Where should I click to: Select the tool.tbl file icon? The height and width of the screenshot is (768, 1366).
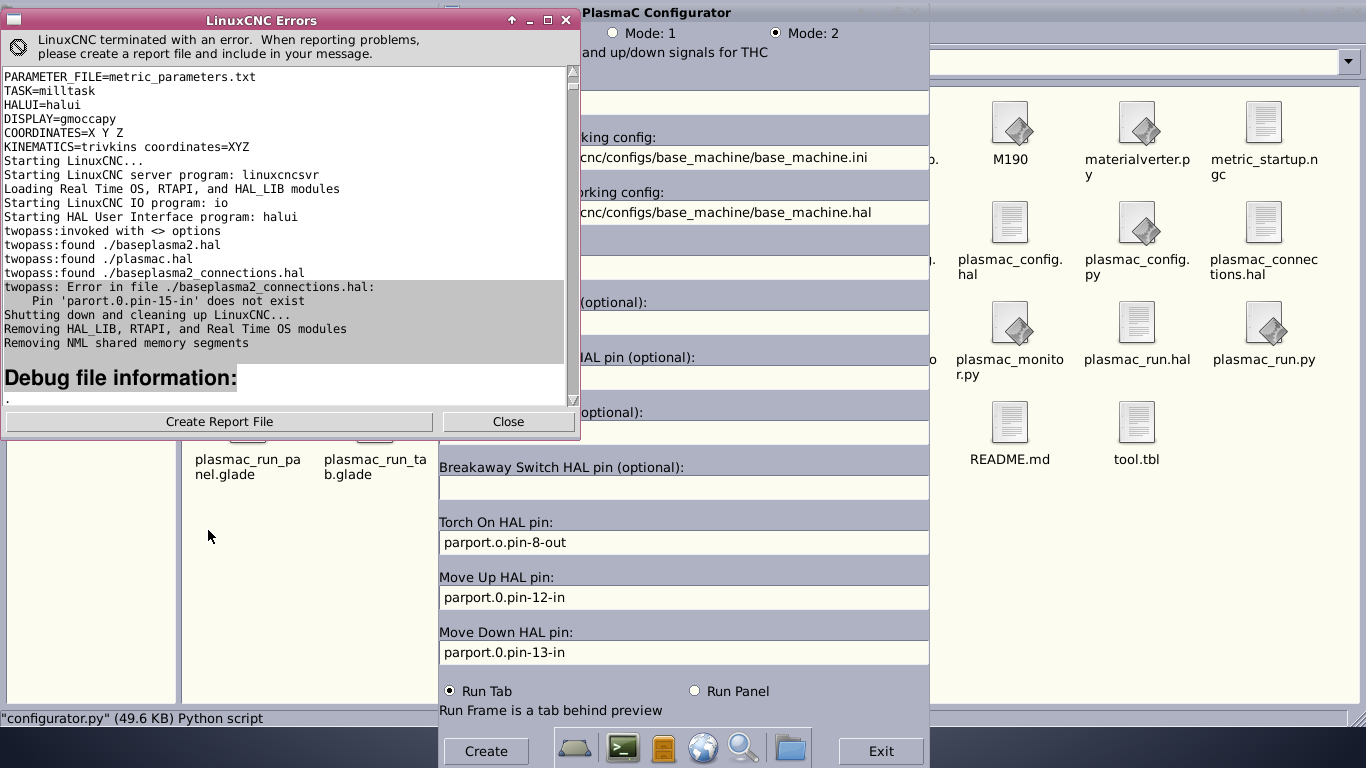[x=1137, y=423]
